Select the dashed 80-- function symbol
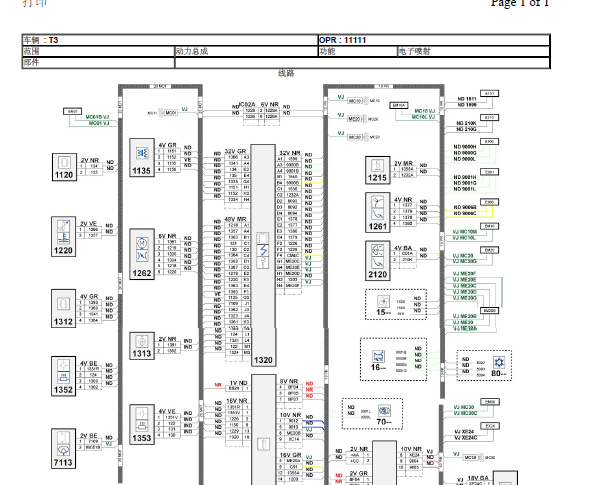Image resolution: width=608 pixels, height=485 pixels. tap(484, 366)
